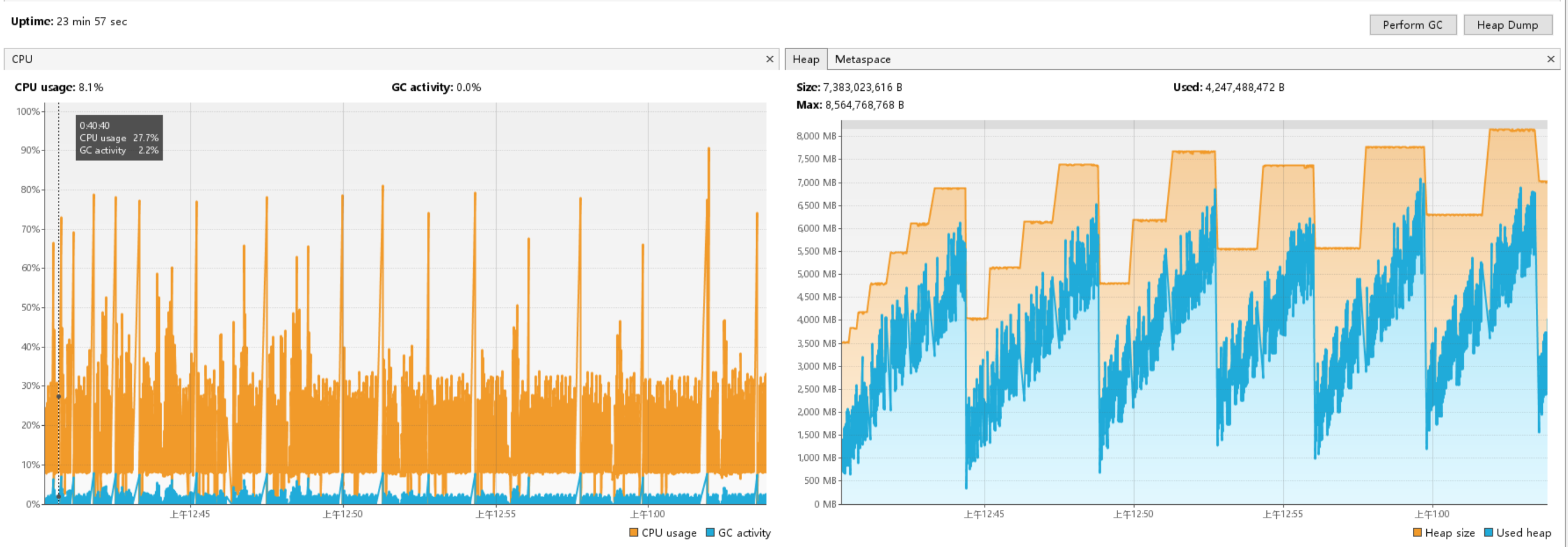Viewport: 1568px width, 547px height.
Task: Click the heap Max value readout
Action: coord(850,105)
